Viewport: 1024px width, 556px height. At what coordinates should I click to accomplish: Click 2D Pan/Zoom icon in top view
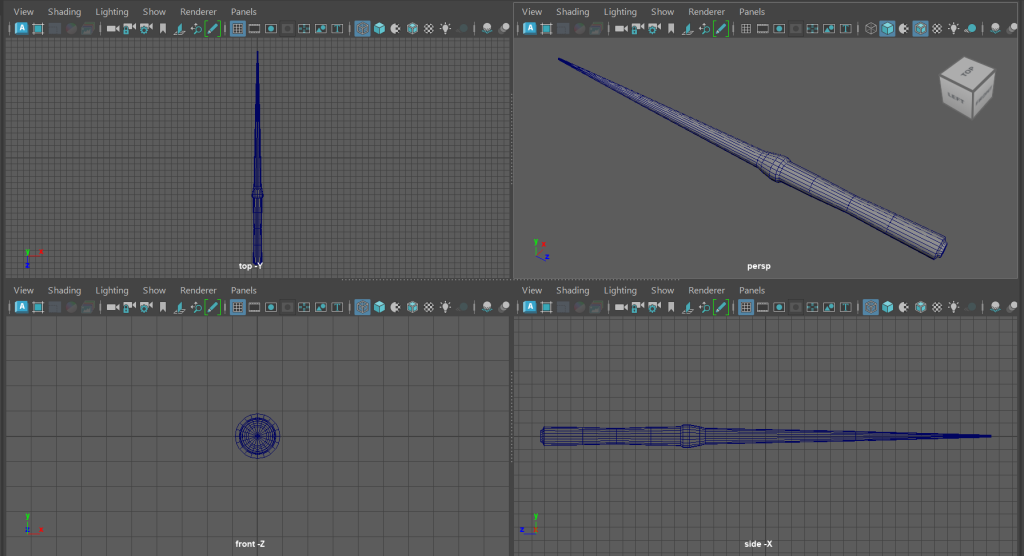point(195,29)
